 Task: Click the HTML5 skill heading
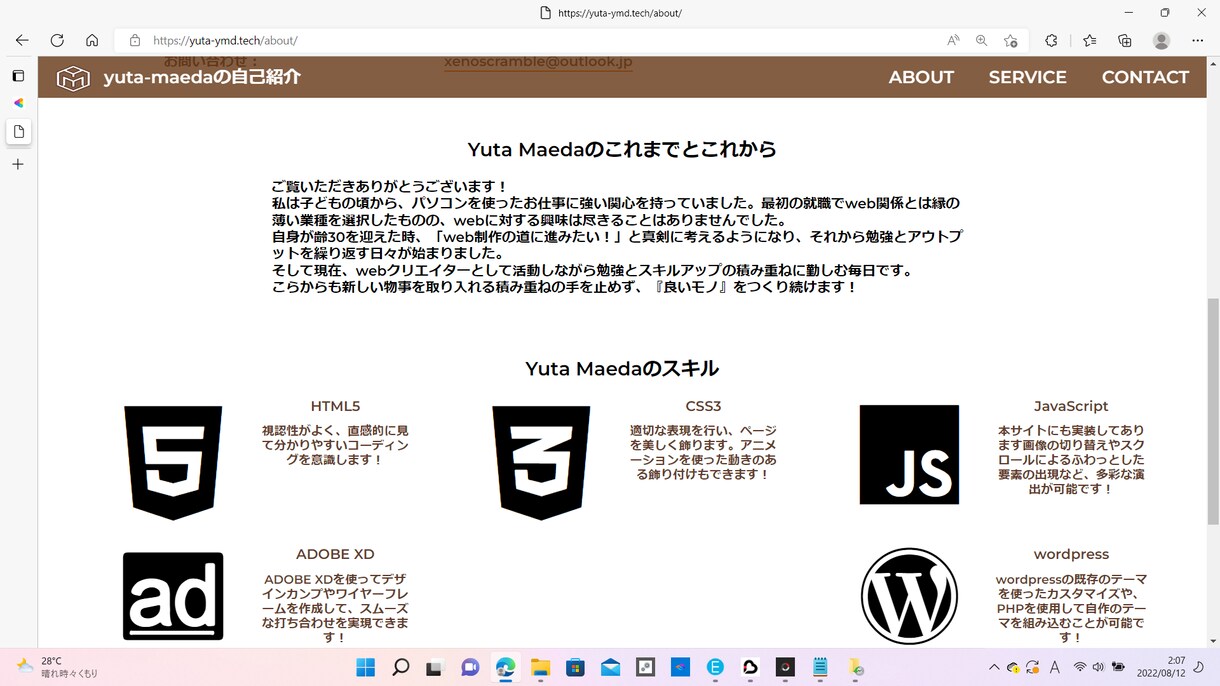335,406
